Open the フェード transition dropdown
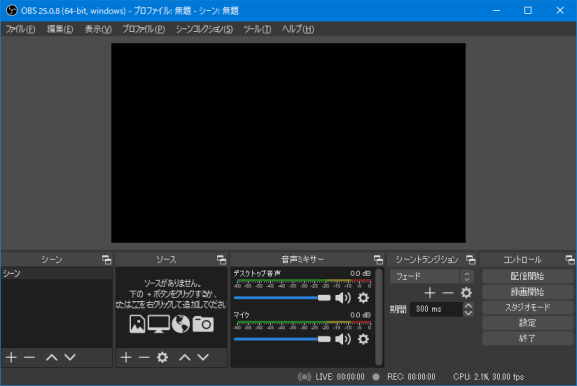 pyautogui.click(x=432, y=276)
